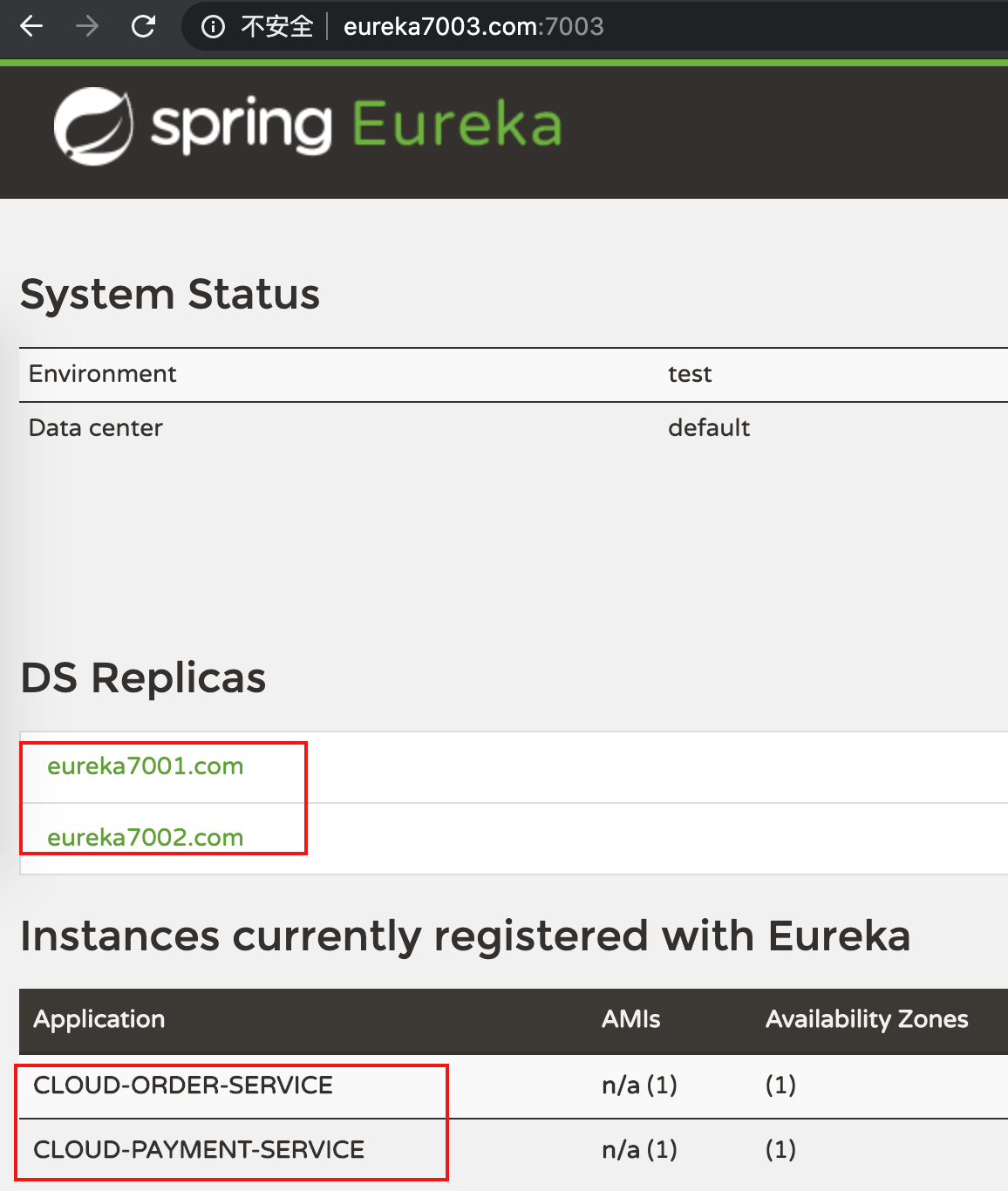1008x1191 pixels.
Task: Go back with the browser back arrow
Action: [31, 26]
